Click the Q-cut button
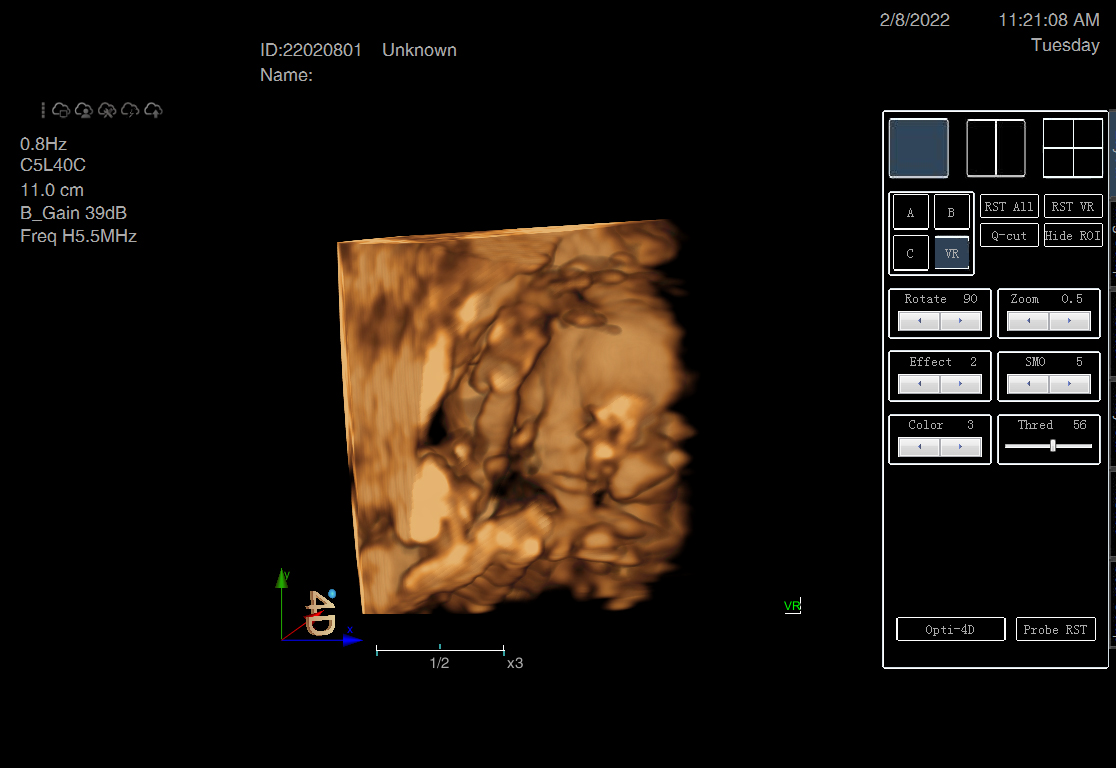Viewport: 1116px width, 768px height. coord(1009,236)
